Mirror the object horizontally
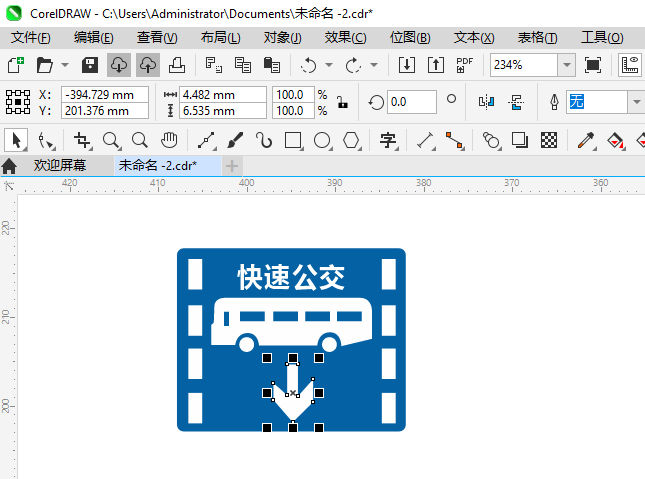The image size is (645, 479). pos(486,102)
